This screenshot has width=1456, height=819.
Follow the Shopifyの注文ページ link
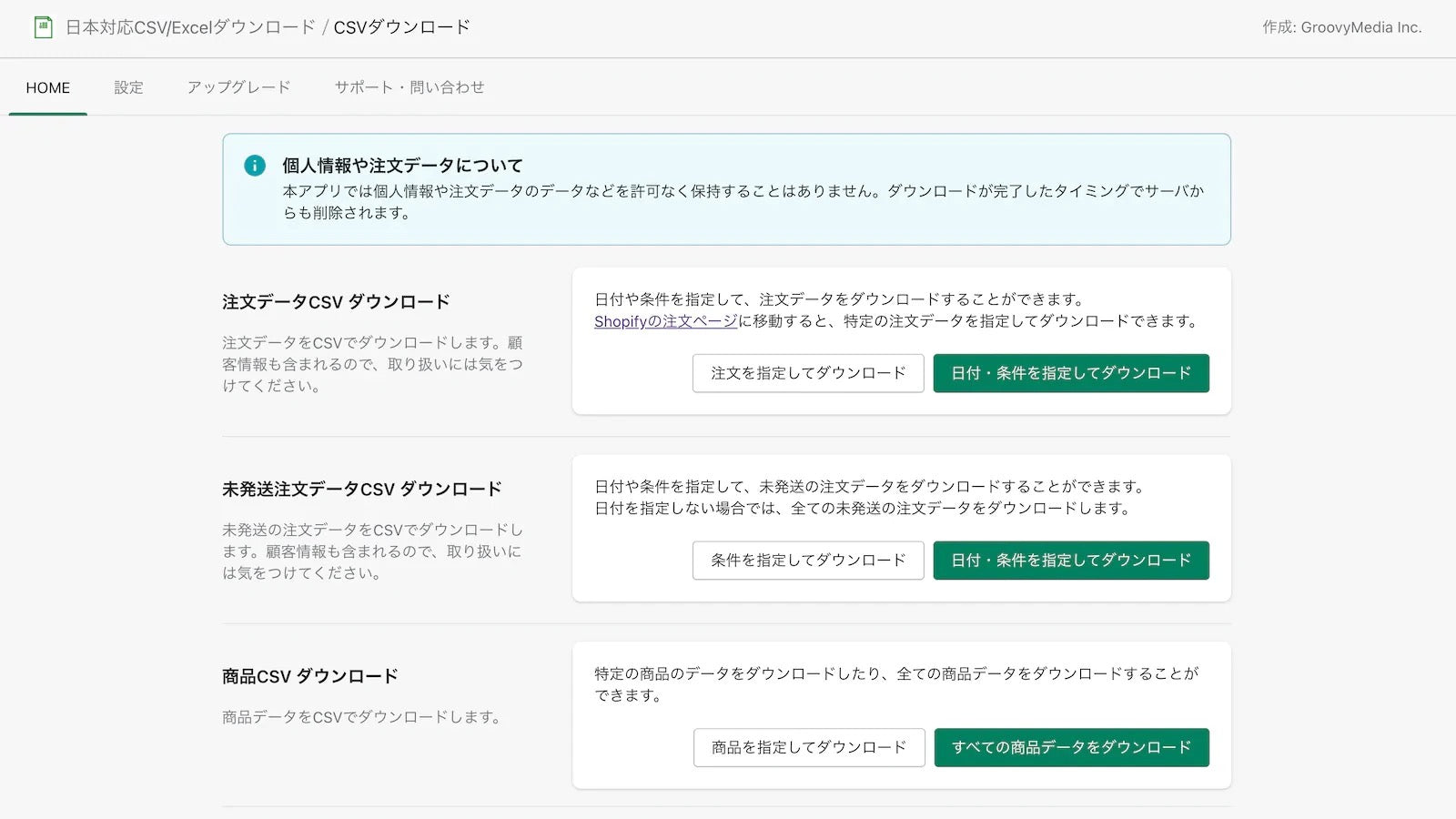click(x=665, y=321)
